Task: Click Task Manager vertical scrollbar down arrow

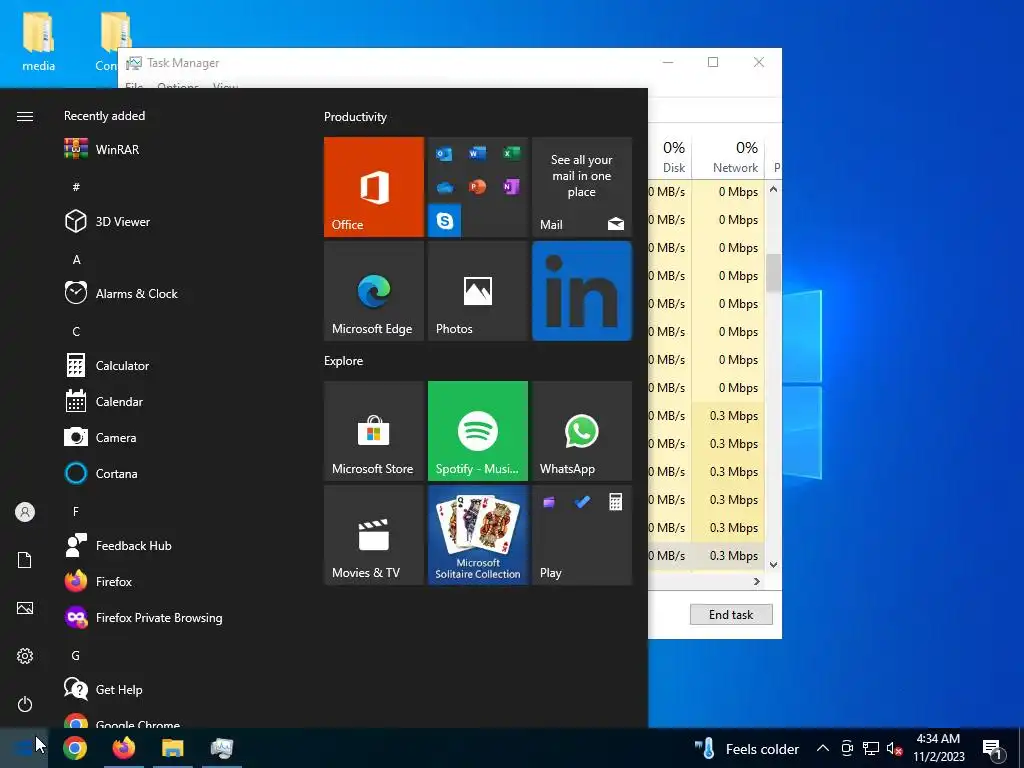Action: (773, 565)
